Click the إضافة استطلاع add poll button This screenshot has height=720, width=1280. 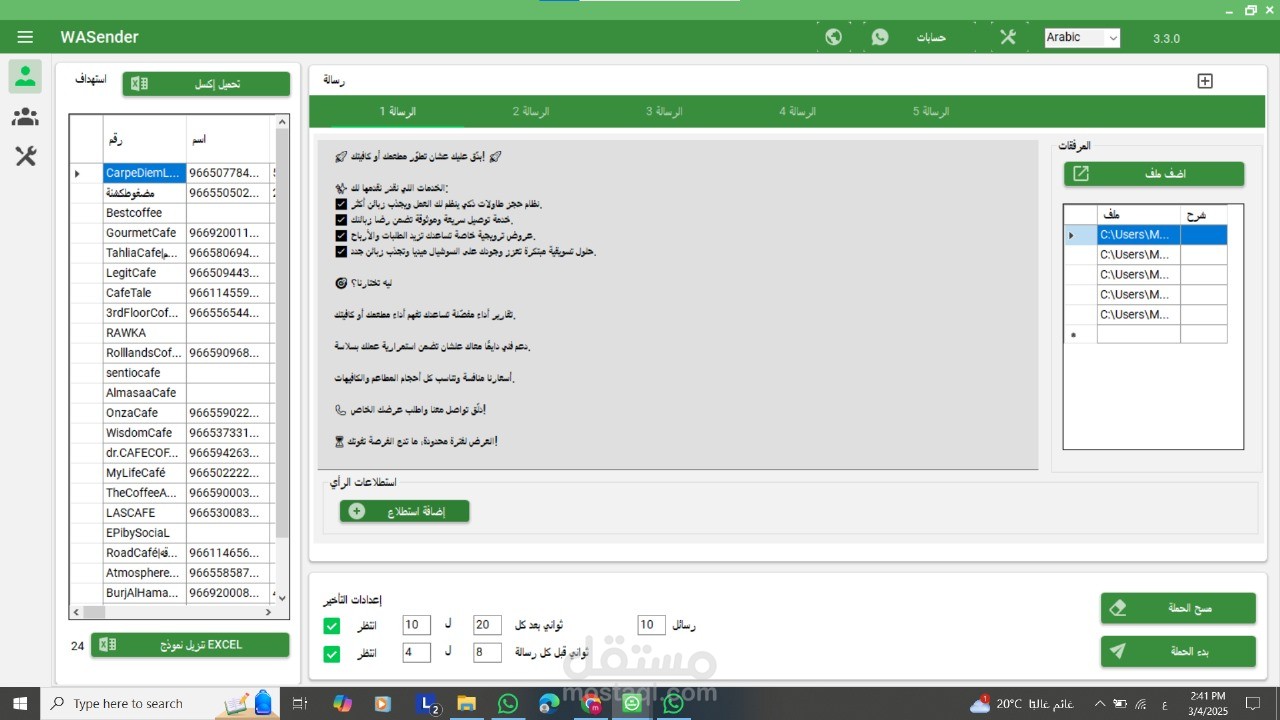point(405,511)
